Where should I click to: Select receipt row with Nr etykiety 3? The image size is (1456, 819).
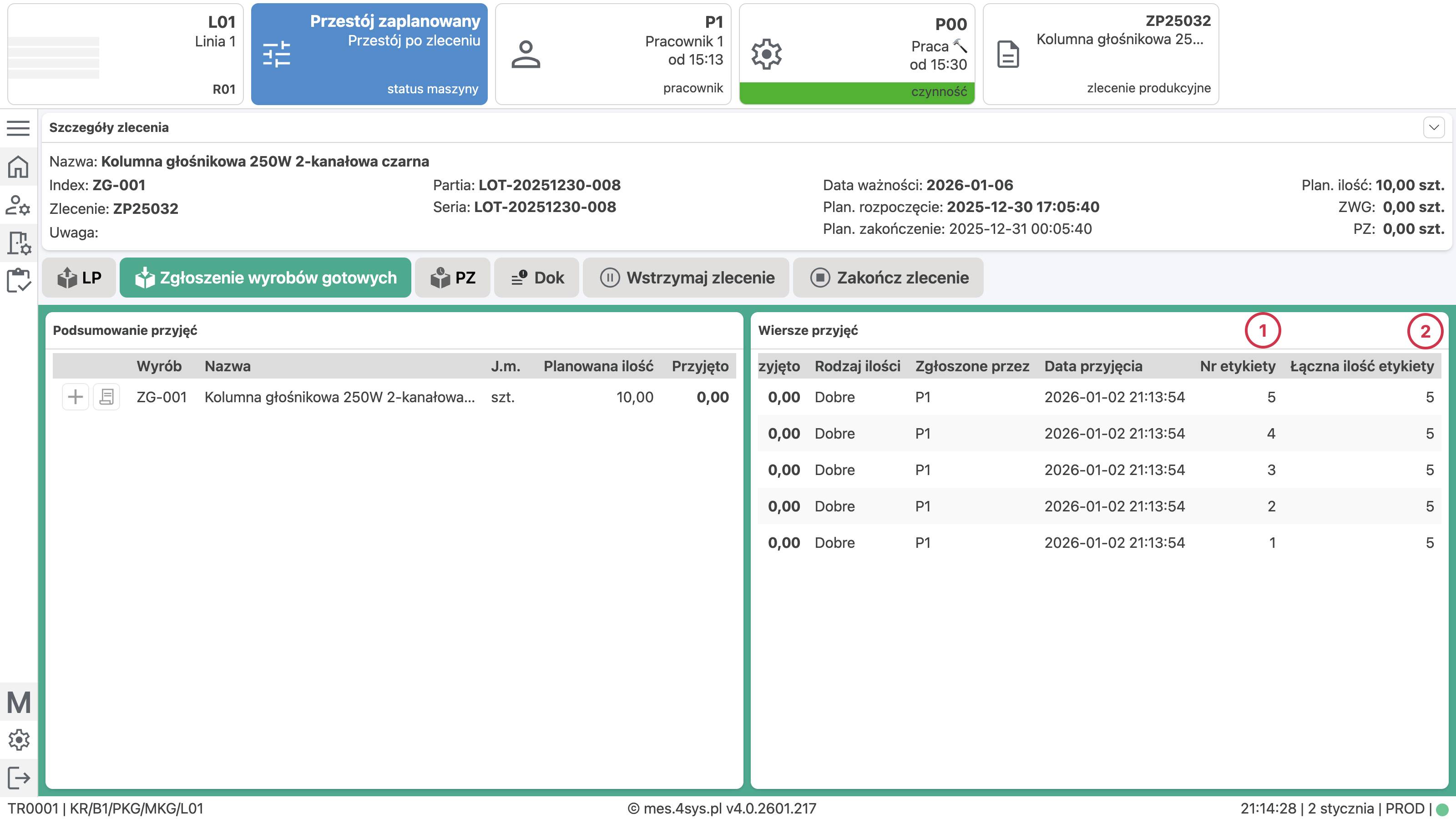click(x=1102, y=470)
